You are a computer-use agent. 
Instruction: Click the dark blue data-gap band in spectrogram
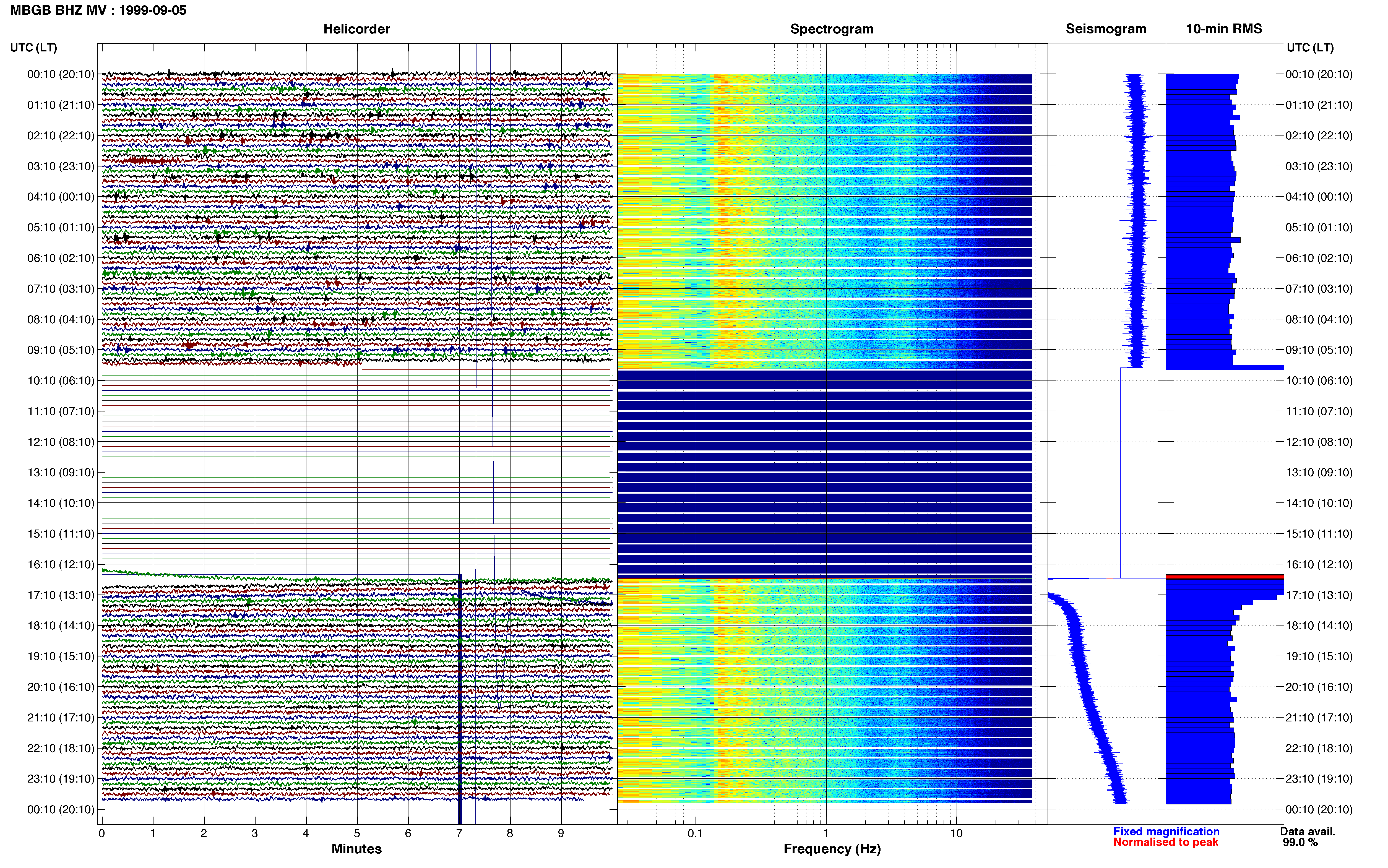(x=824, y=473)
